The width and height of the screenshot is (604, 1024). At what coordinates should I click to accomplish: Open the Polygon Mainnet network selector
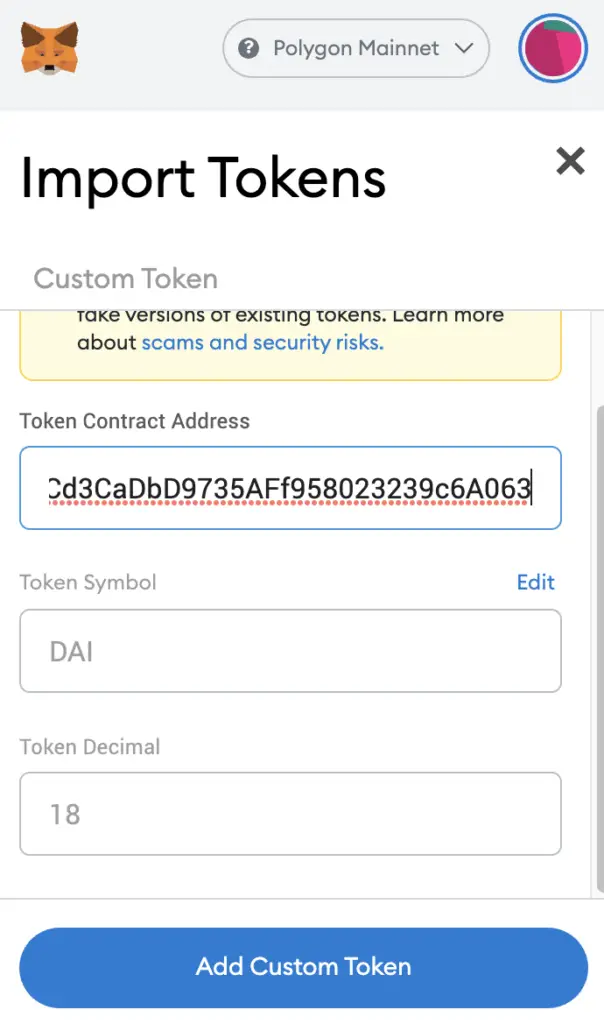point(356,48)
